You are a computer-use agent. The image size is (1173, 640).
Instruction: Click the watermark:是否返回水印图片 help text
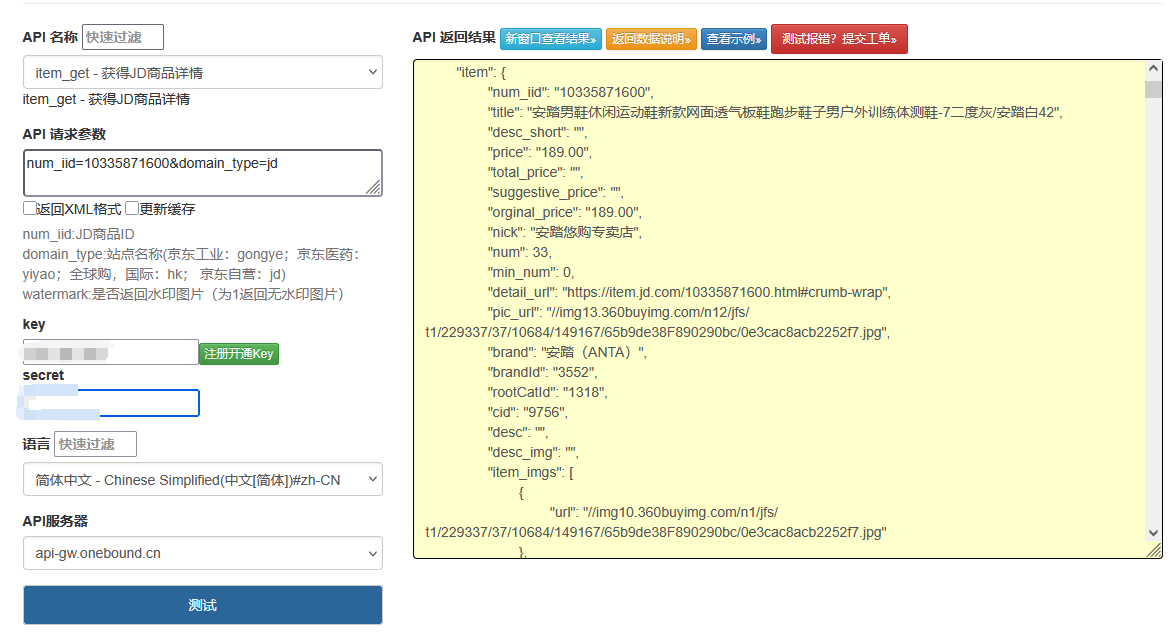click(x=183, y=295)
